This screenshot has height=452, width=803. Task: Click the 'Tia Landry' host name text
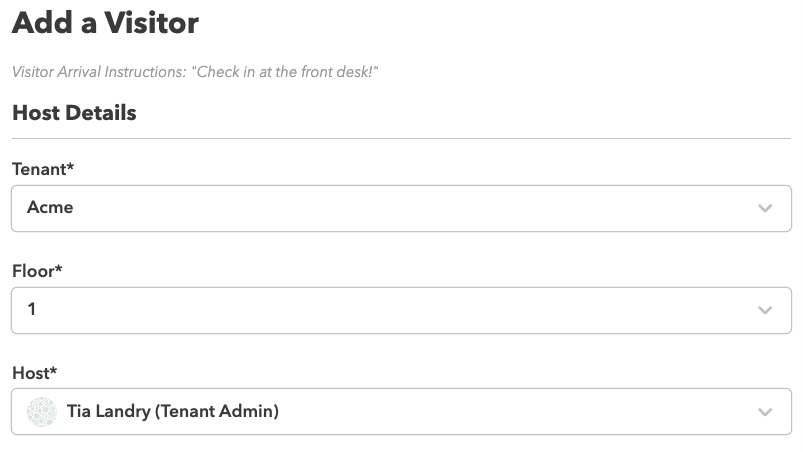point(109,411)
